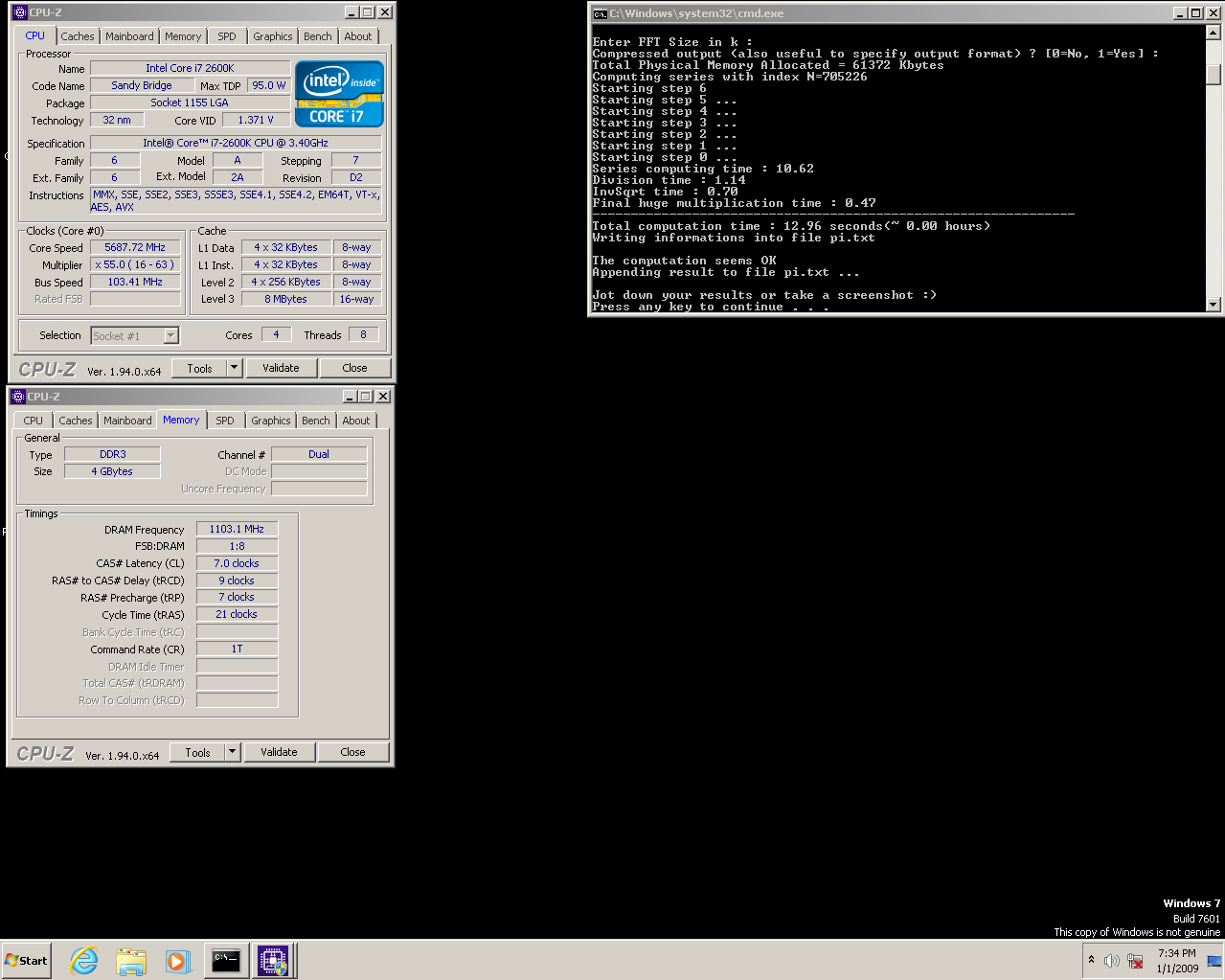Click the Start button

tap(27, 961)
